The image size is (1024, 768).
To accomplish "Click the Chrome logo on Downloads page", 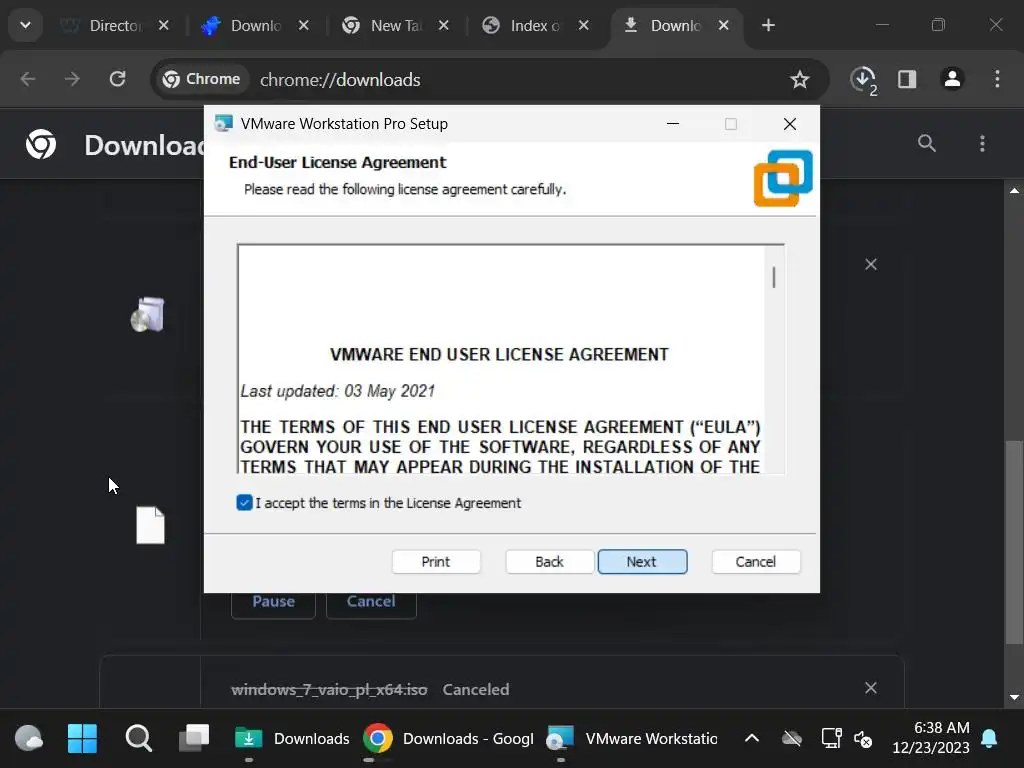I will coord(41,144).
